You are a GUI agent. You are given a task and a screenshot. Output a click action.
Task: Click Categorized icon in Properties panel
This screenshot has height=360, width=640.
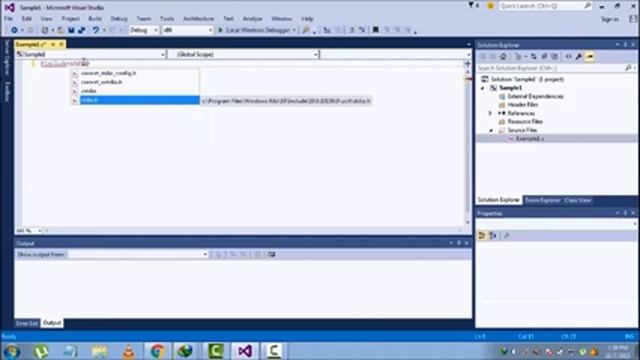[482, 236]
